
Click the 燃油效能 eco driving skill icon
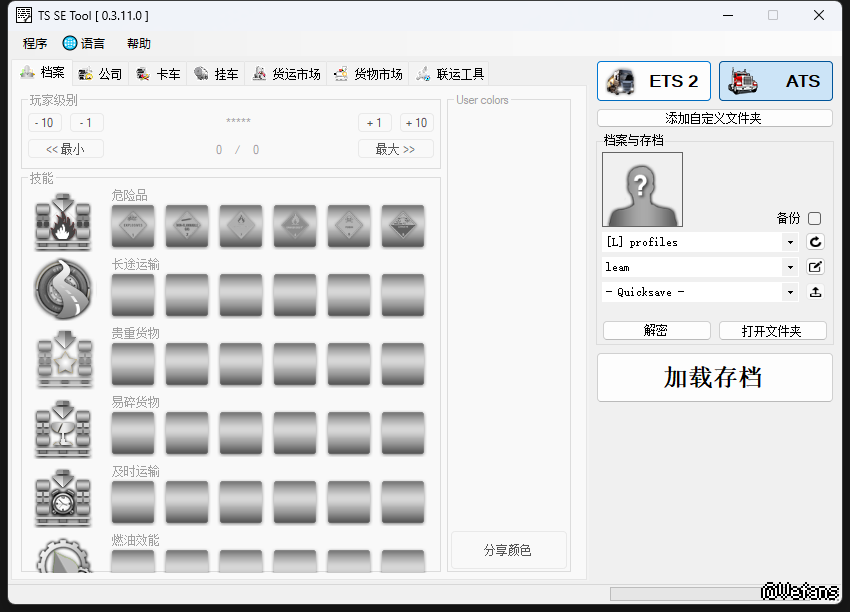tap(63, 555)
